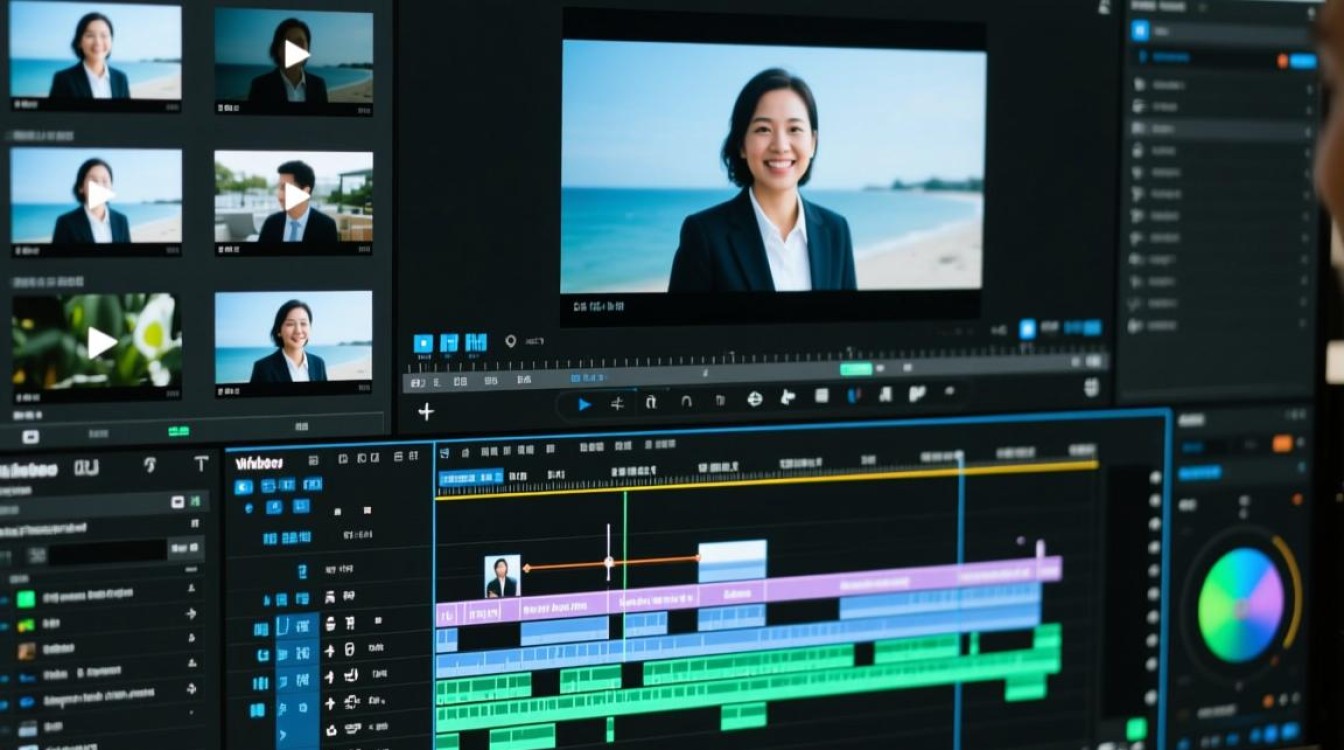Viewport: 1344px width, 750px height.
Task: Select the long purple clip on the timeline
Action: click(748, 590)
